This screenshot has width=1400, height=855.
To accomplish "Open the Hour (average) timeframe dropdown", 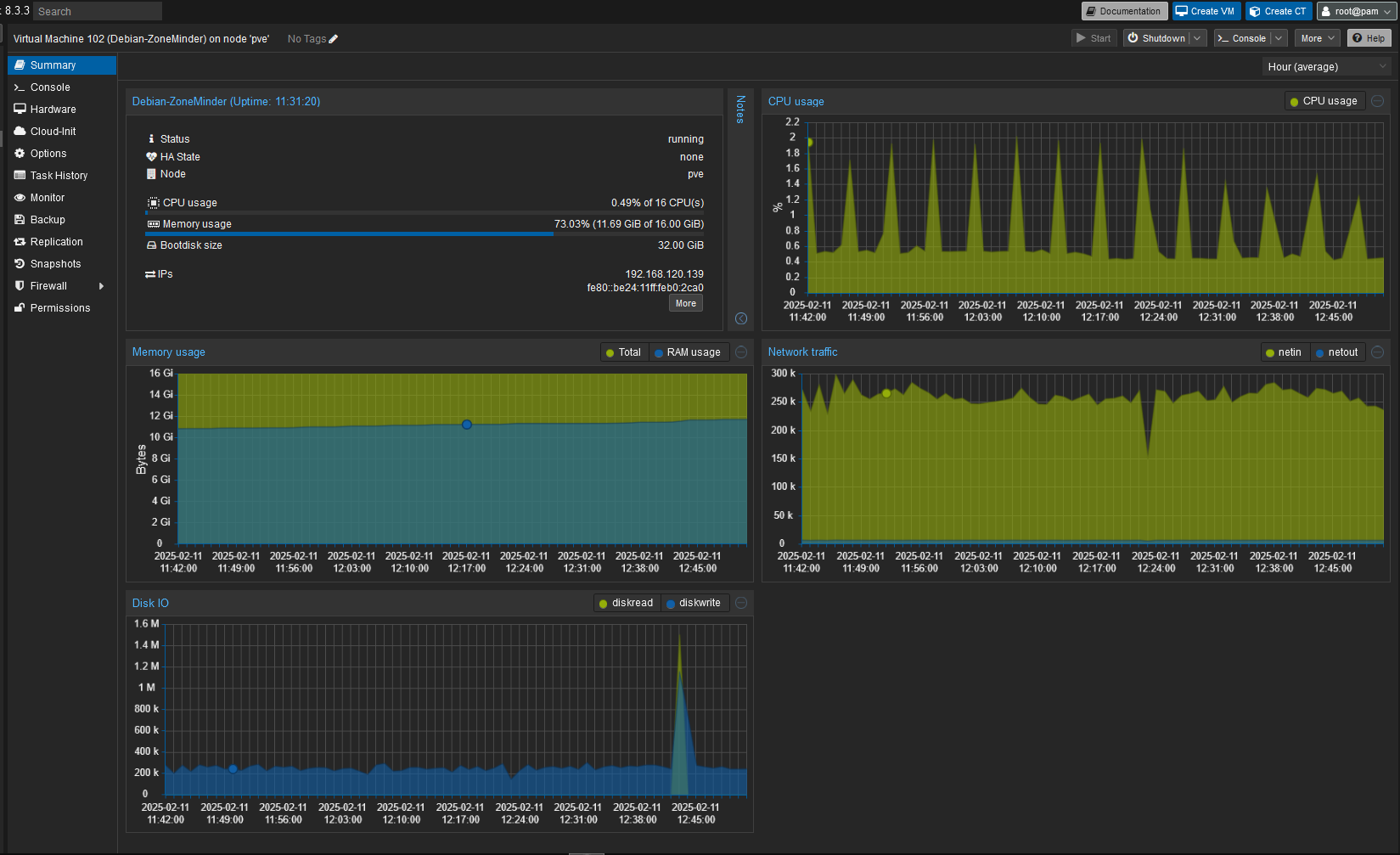I will click(1327, 66).
